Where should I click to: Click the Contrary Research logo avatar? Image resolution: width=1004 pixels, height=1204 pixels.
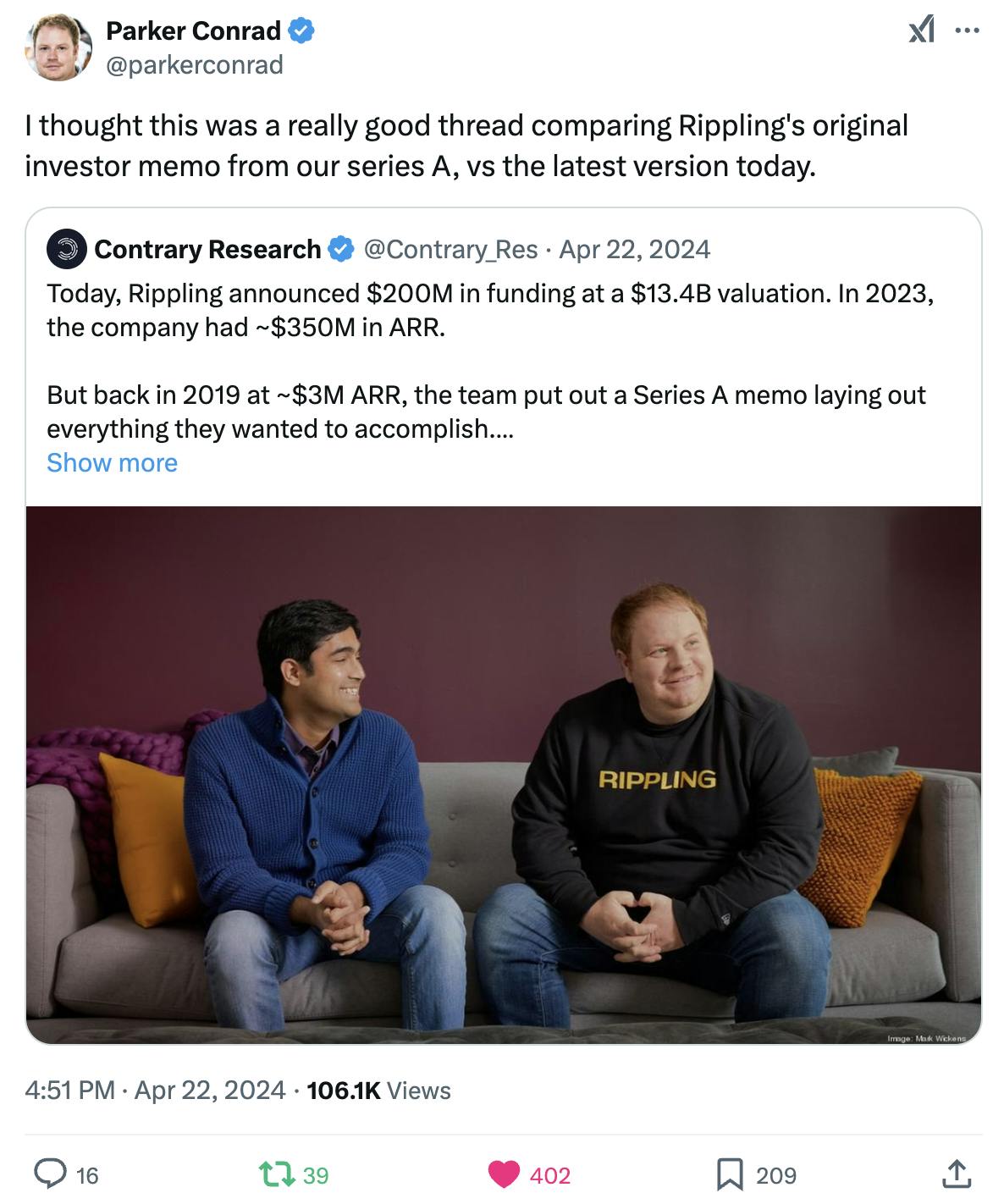coord(67,249)
